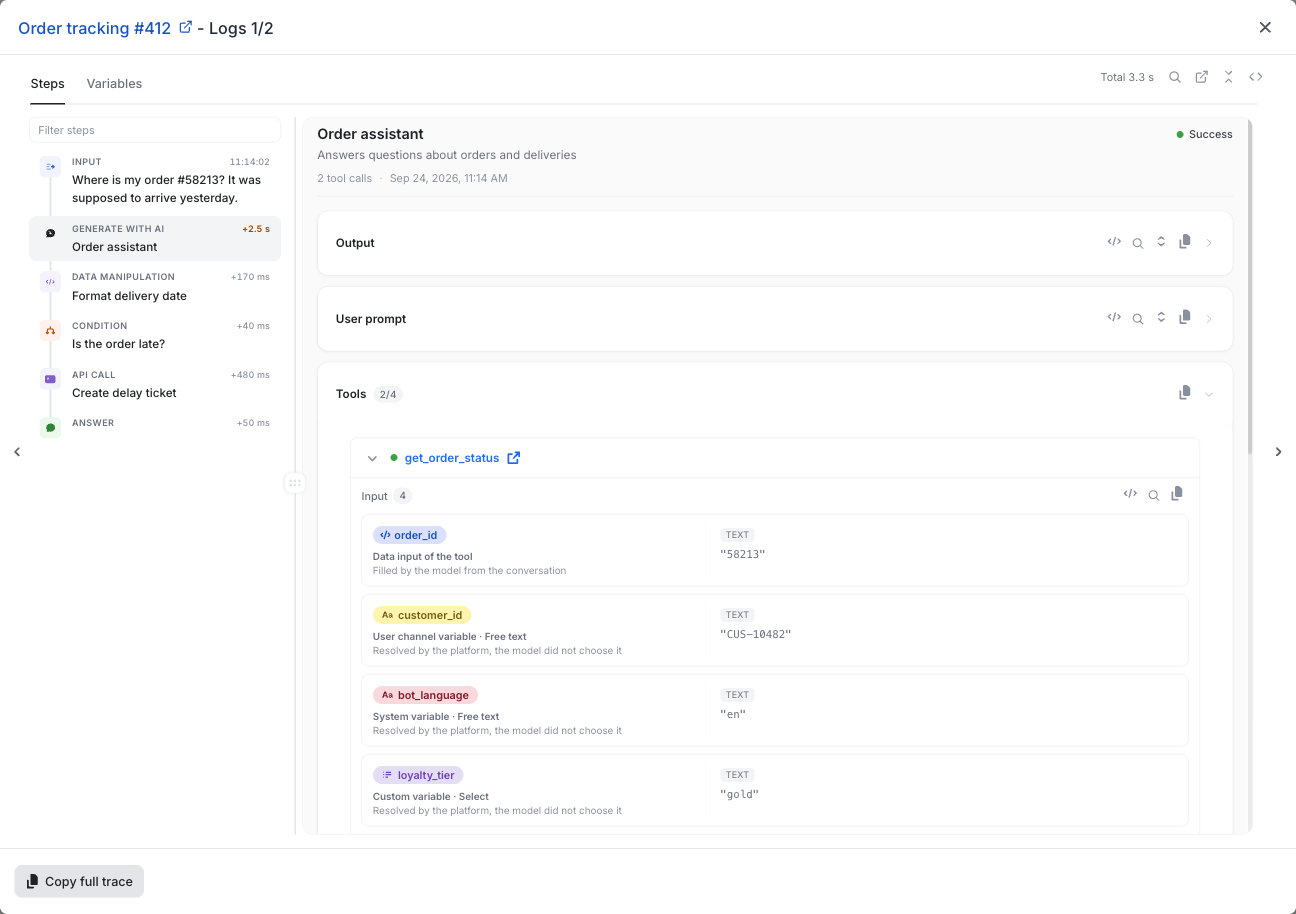Toggle raw code view icon in the top toolbar
1296x914 pixels.
pos(1255,77)
